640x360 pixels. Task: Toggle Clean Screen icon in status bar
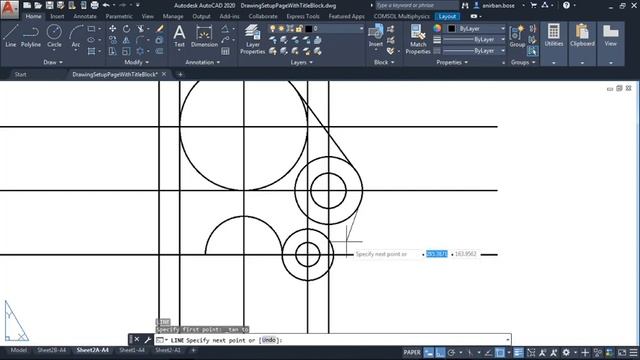point(622,353)
